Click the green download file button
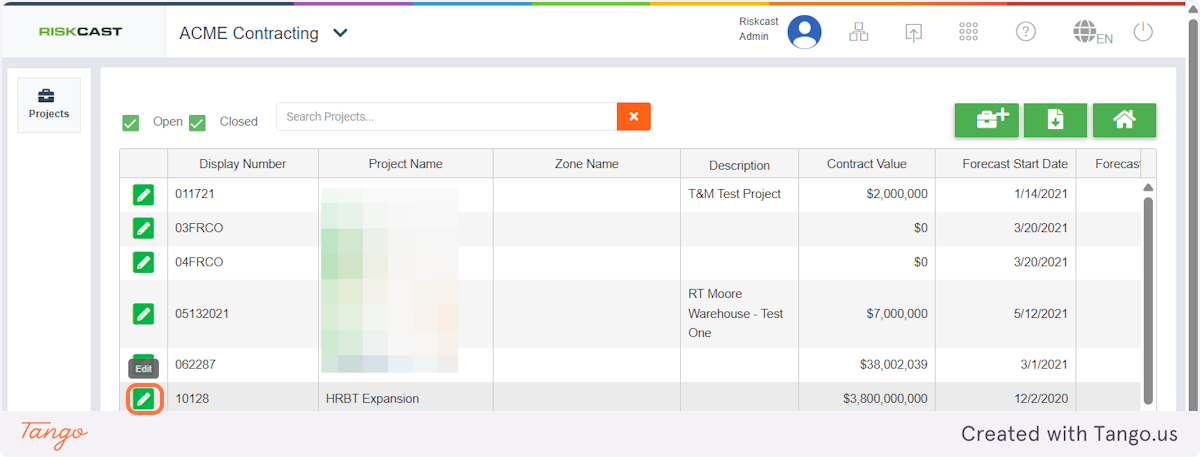1200x457 pixels. click(1055, 120)
